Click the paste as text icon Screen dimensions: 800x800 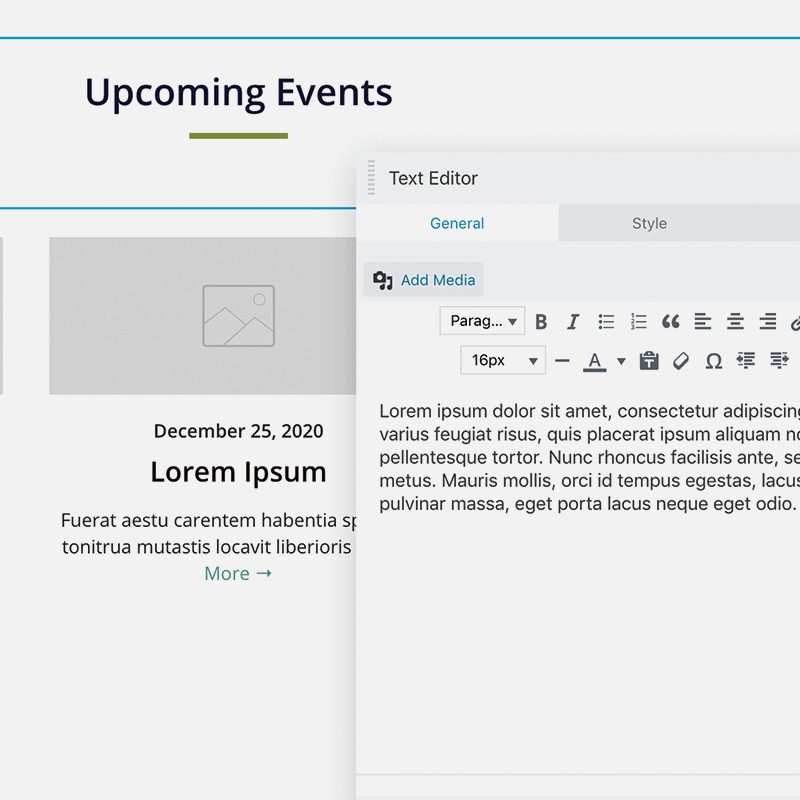pyautogui.click(x=649, y=361)
